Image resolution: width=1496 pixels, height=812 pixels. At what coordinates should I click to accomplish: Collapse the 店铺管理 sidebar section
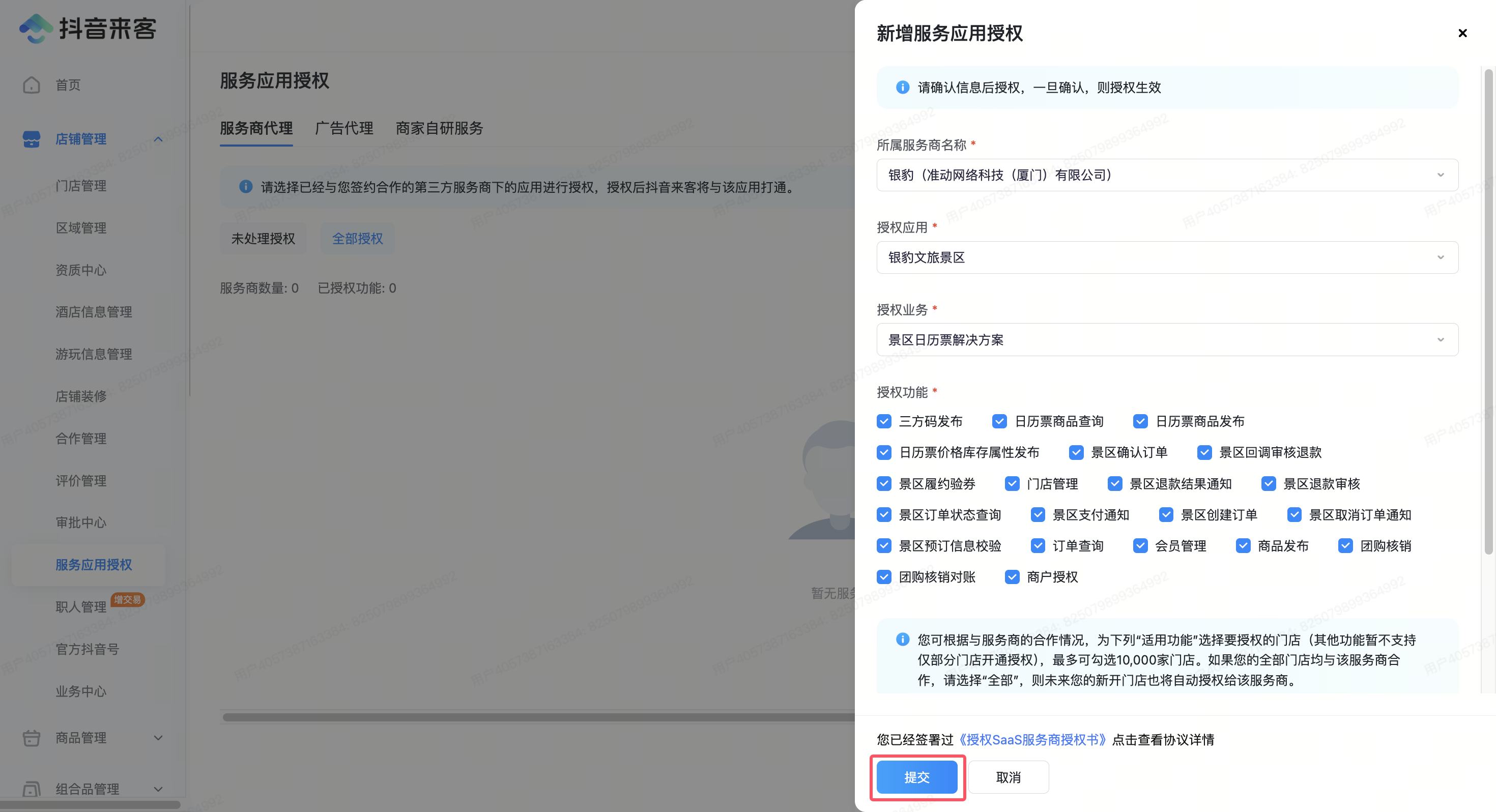[x=158, y=139]
